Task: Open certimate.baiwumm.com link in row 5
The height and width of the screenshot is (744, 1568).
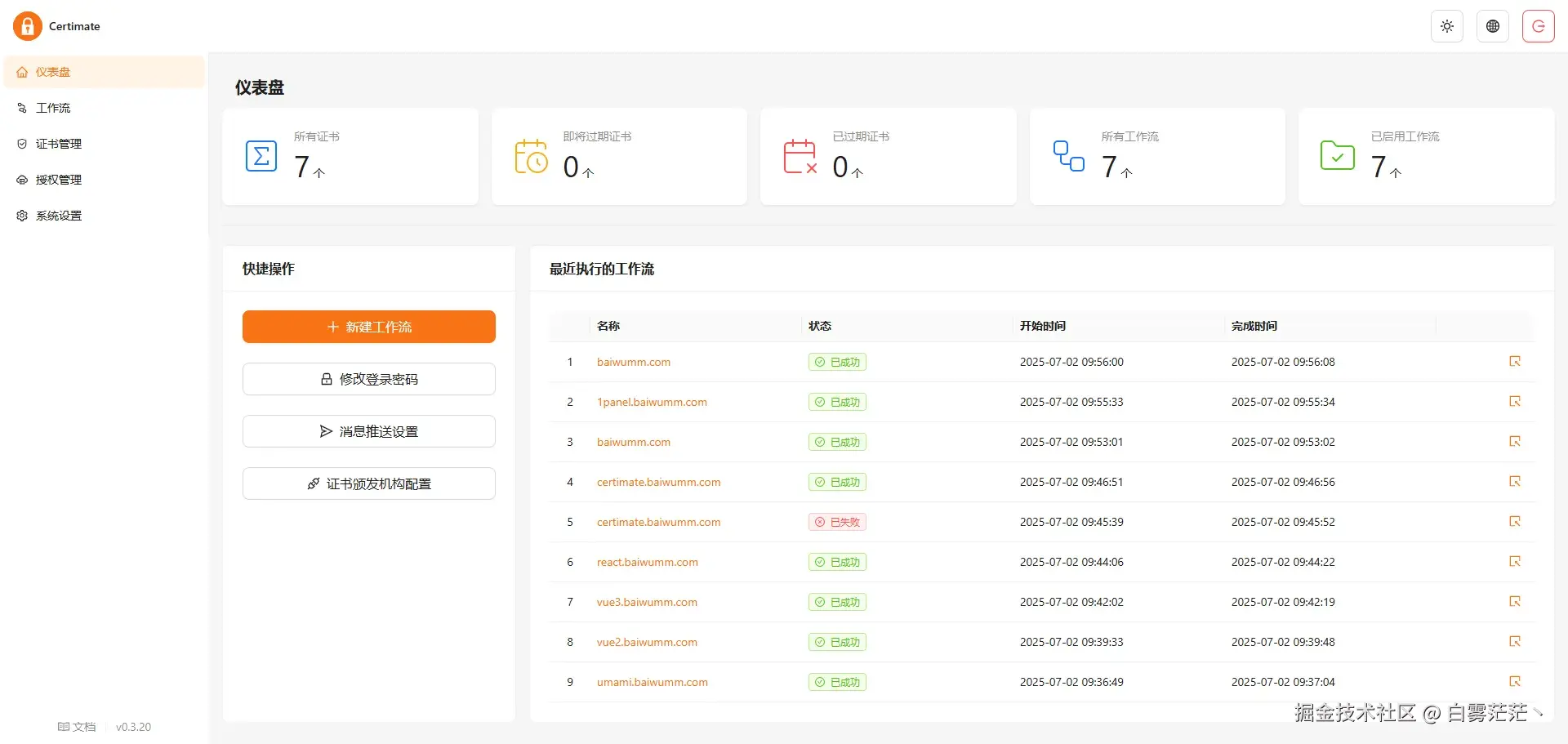Action: [658, 522]
